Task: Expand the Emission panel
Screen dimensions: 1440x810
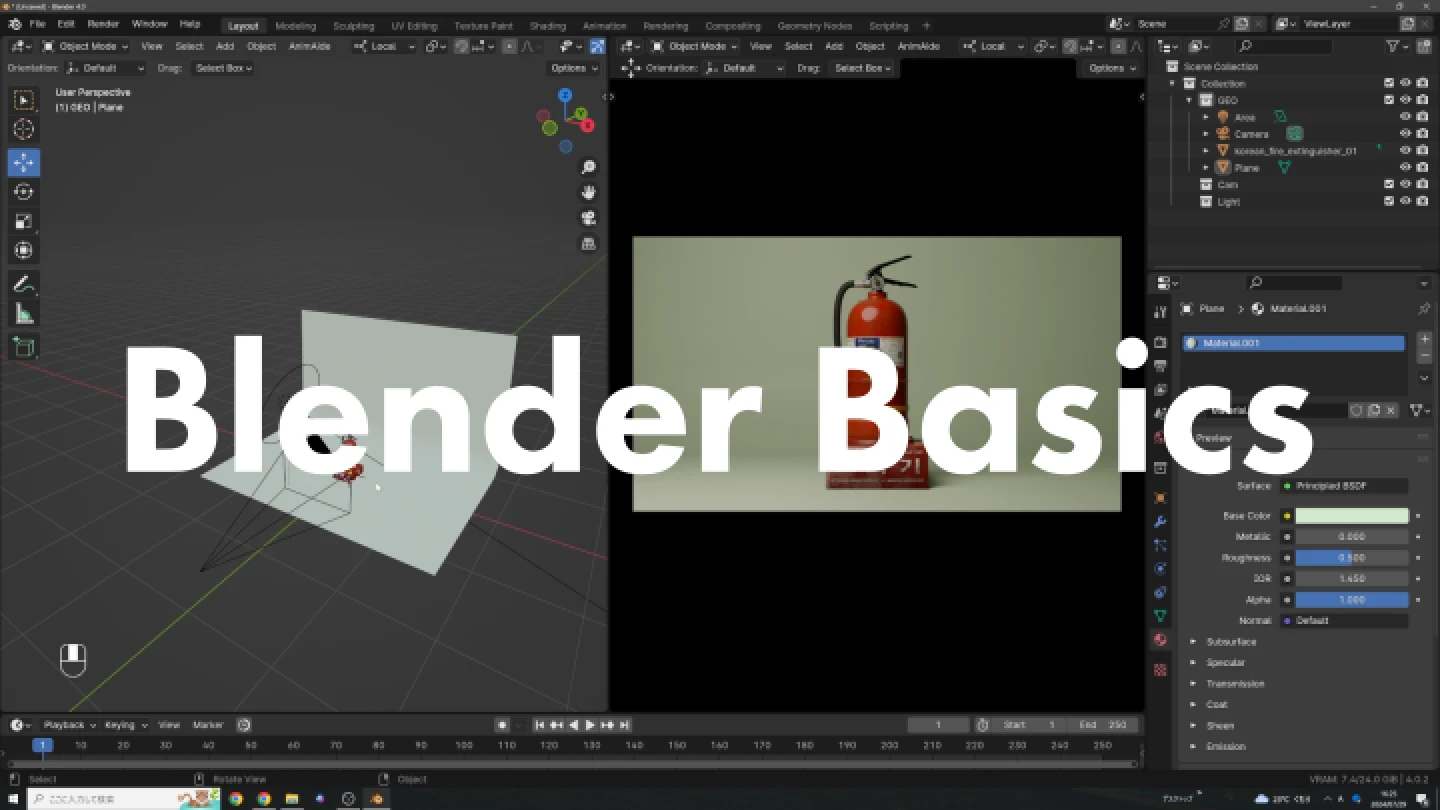Action: tap(1225, 747)
